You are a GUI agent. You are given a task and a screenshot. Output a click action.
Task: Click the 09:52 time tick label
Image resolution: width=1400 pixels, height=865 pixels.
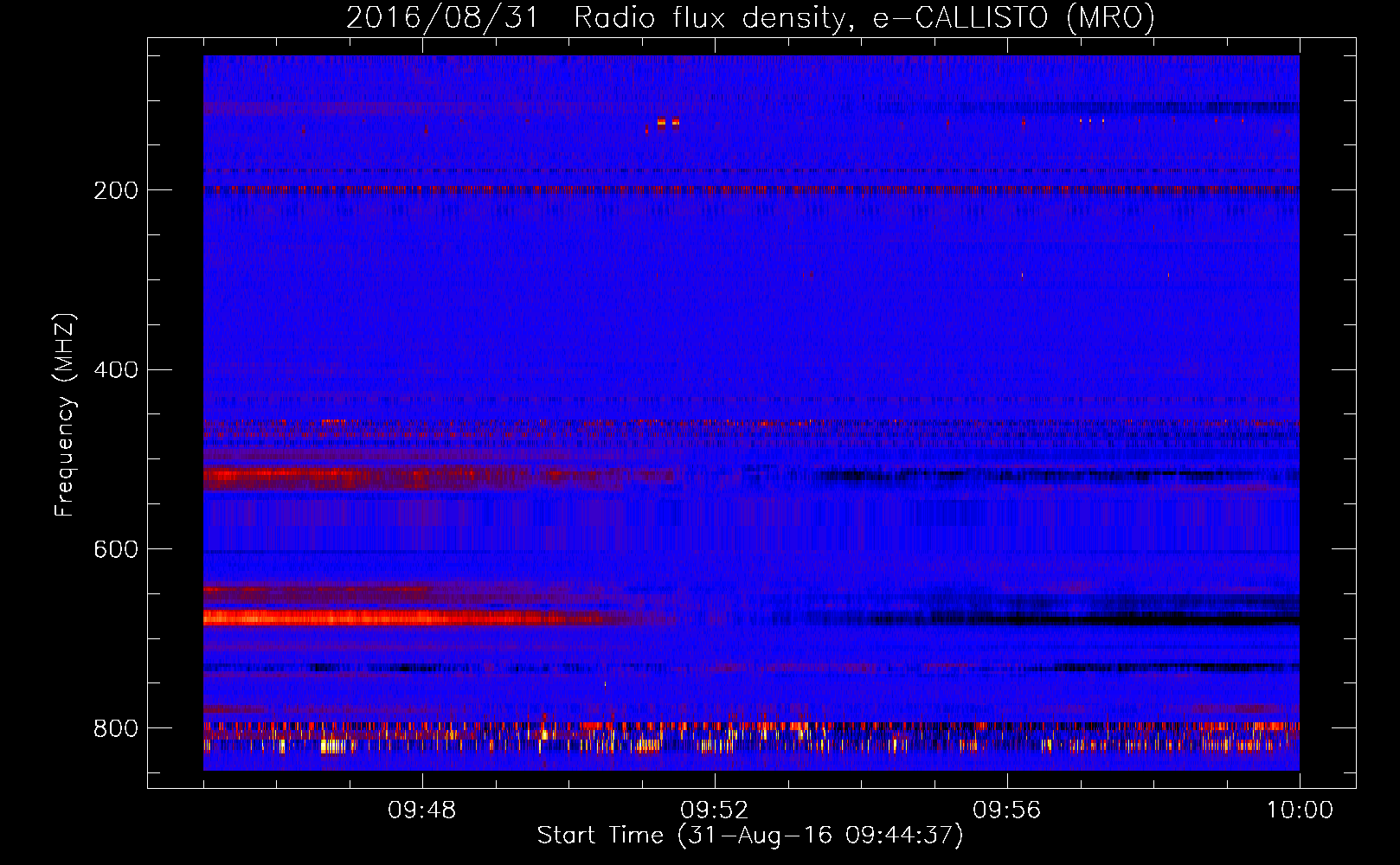click(x=714, y=811)
